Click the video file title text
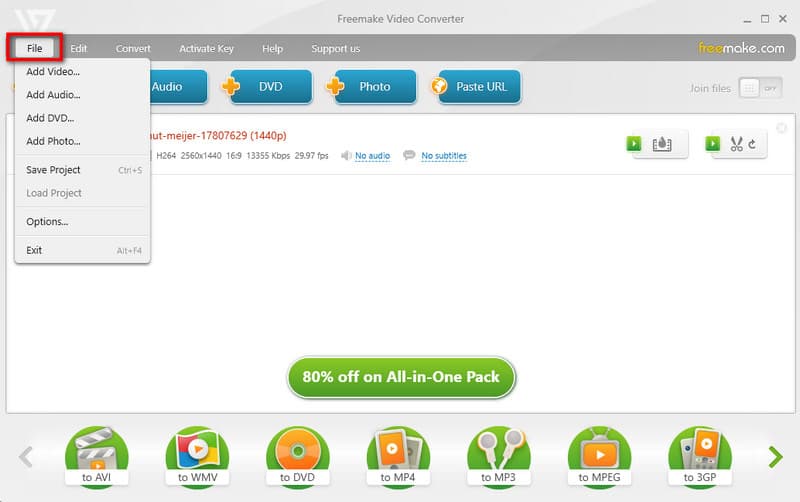 point(218,136)
